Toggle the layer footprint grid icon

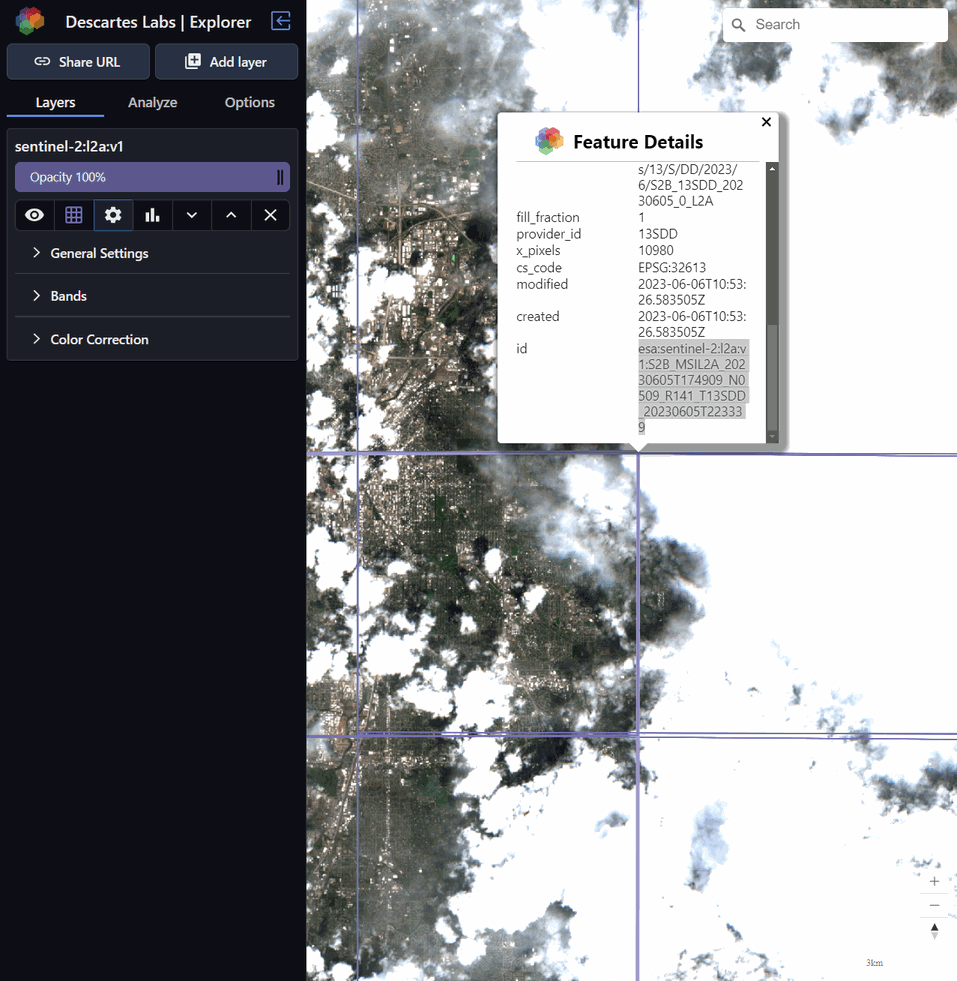pyautogui.click(x=74, y=215)
